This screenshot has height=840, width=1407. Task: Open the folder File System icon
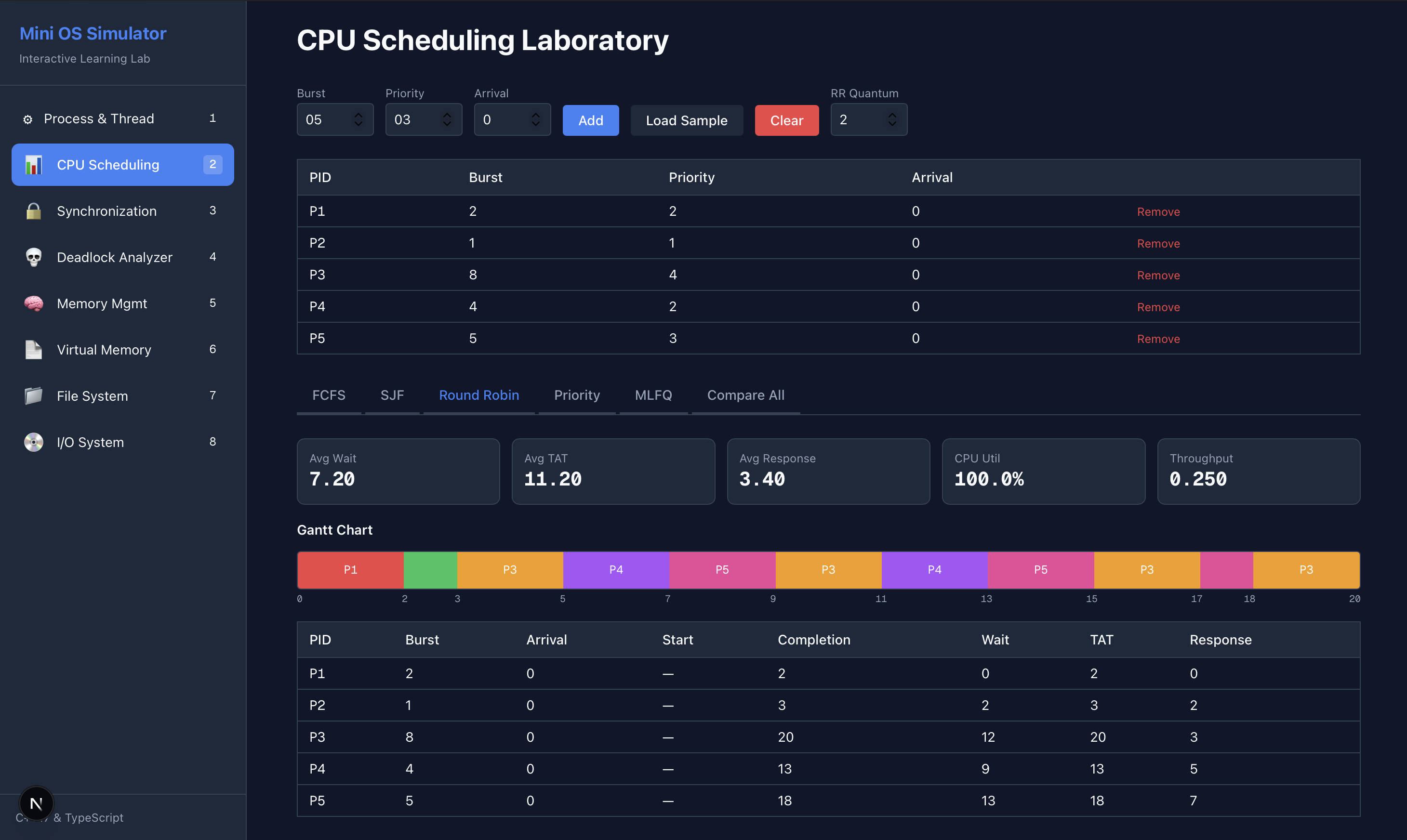(33, 396)
